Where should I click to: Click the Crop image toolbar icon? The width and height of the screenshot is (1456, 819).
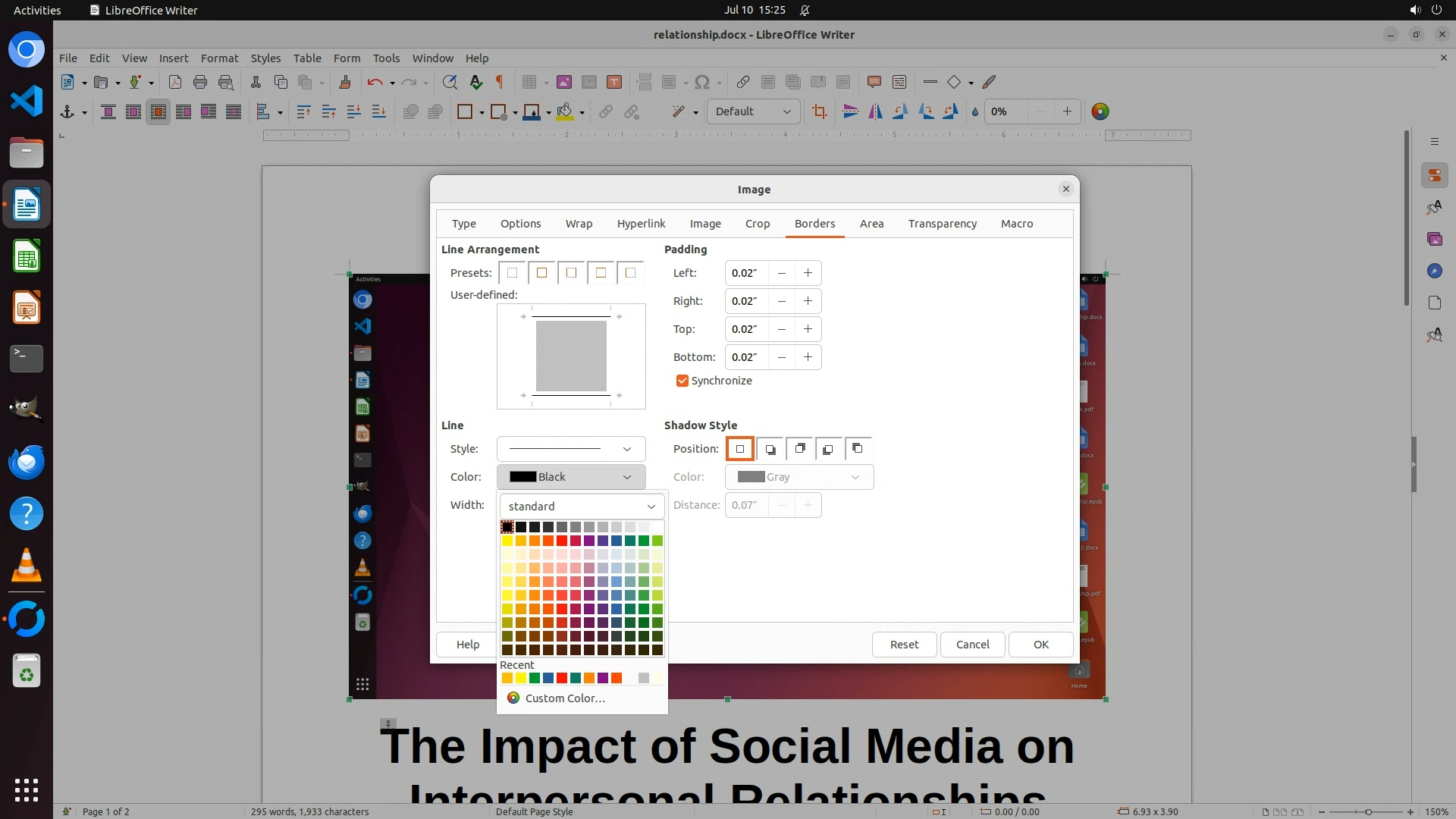pos(819,111)
